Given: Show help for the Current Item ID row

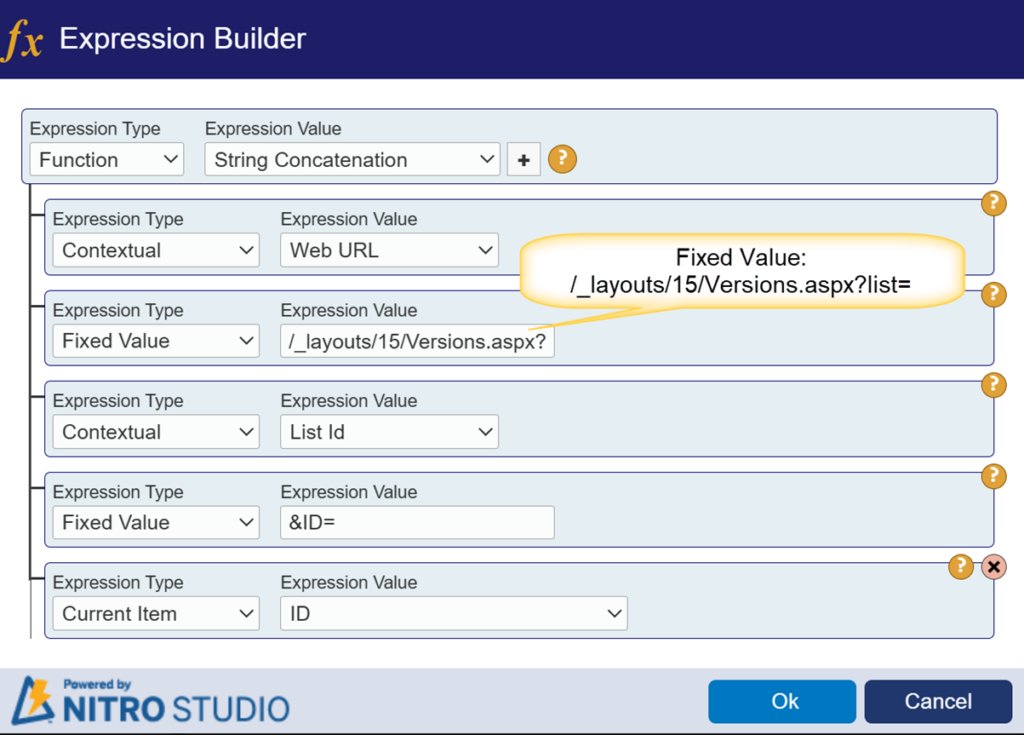Looking at the screenshot, I should click(x=961, y=566).
